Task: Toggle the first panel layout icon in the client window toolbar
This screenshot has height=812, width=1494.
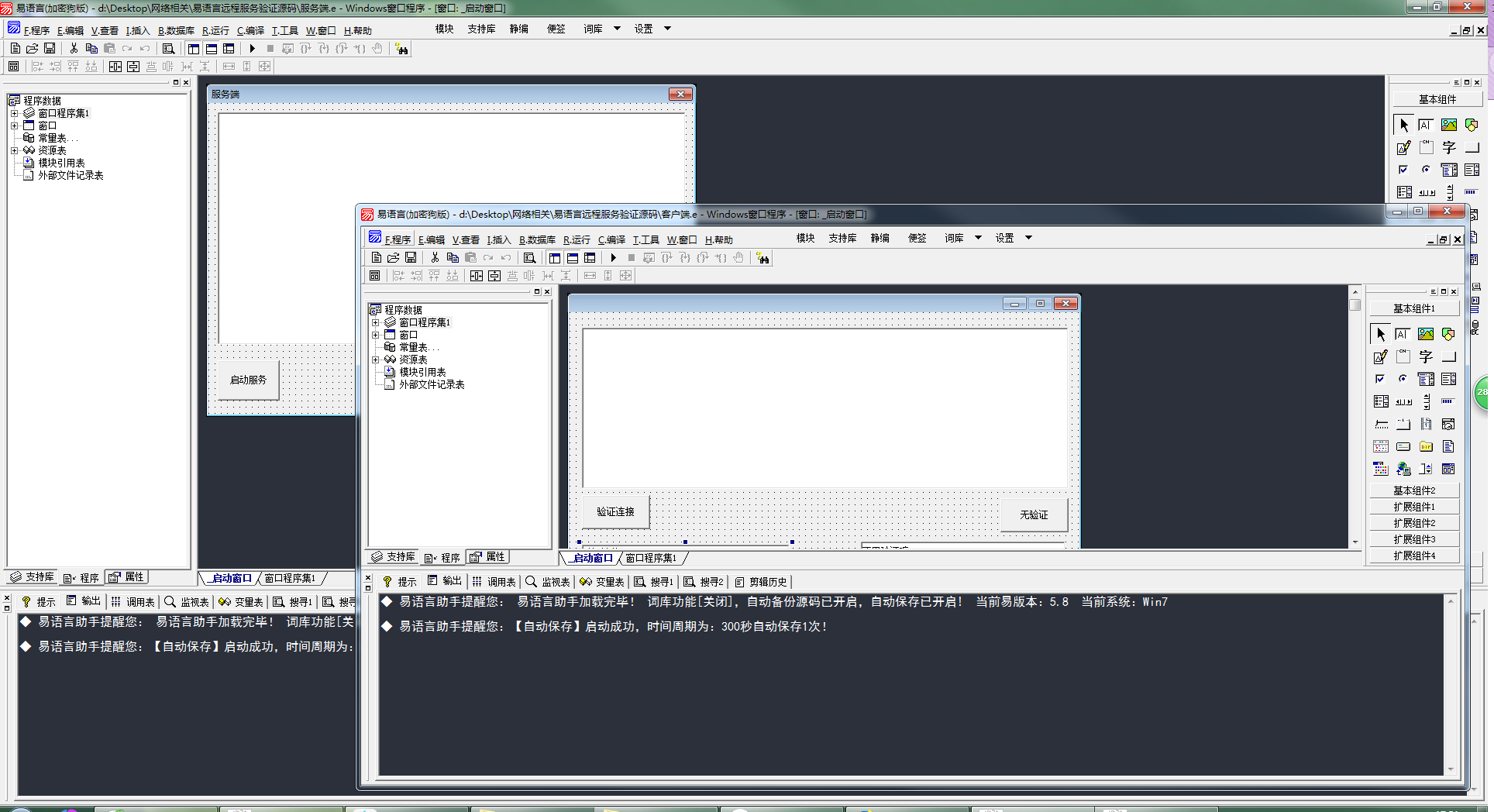Action: pos(555,258)
